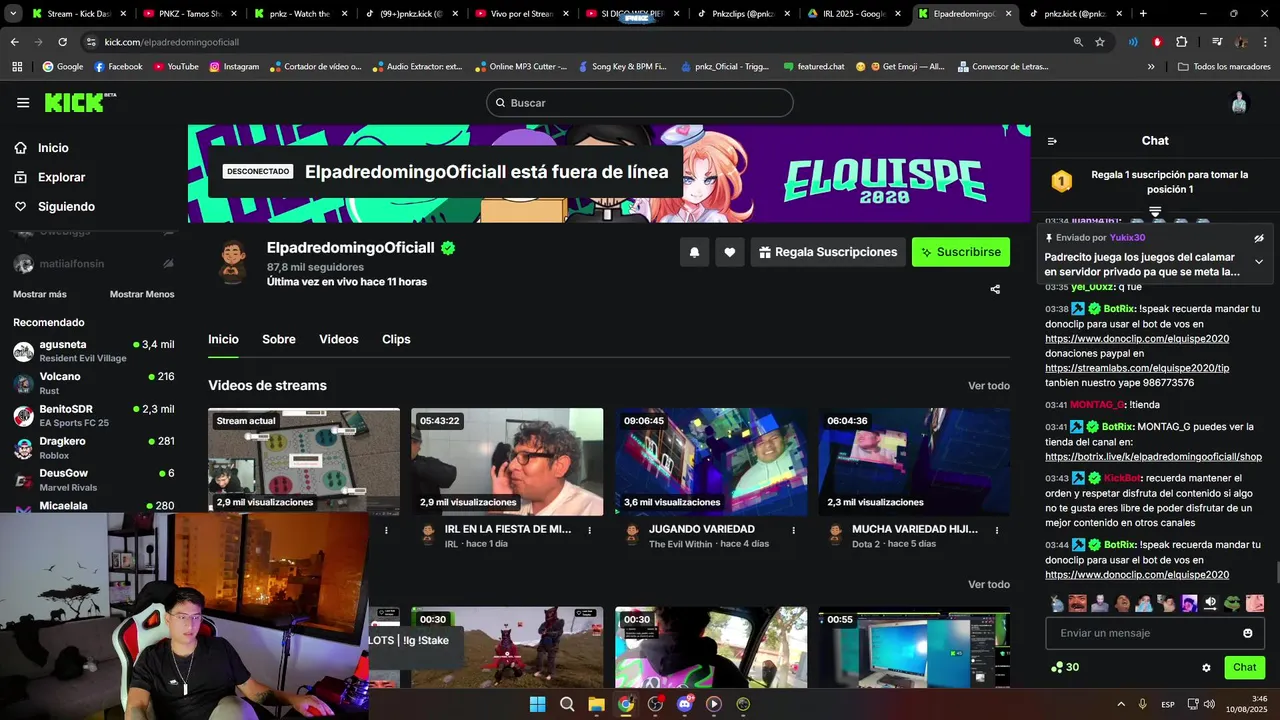Open Siguiendo in the sidebar
This screenshot has width=1280, height=720.
66,207
